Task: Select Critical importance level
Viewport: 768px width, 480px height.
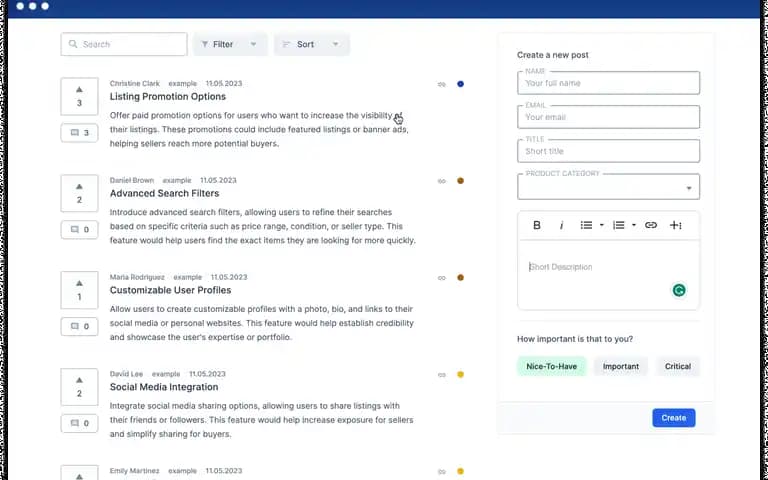Action: pyautogui.click(x=678, y=366)
